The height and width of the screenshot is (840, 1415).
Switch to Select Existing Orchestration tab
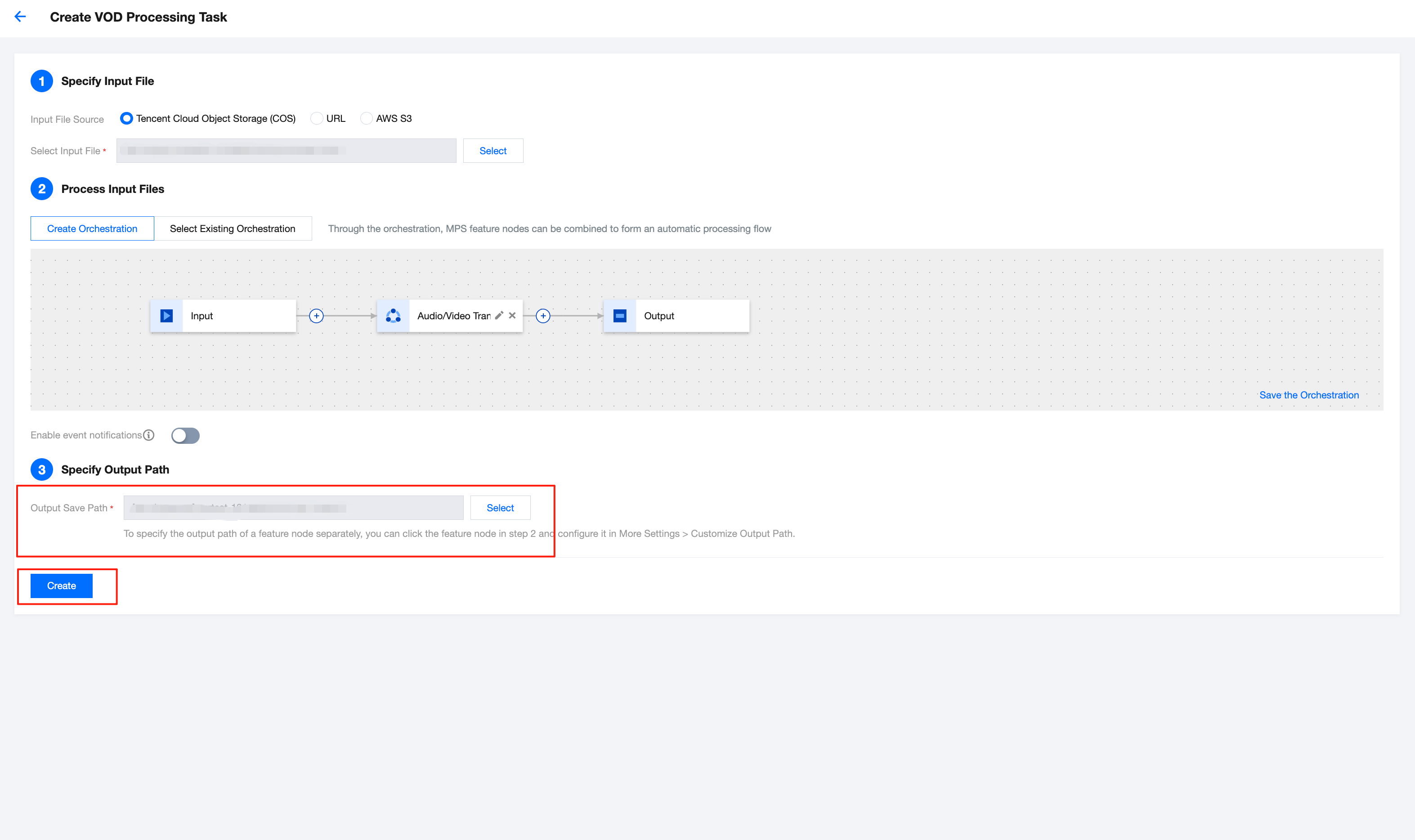pyautogui.click(x=233, y=229)
